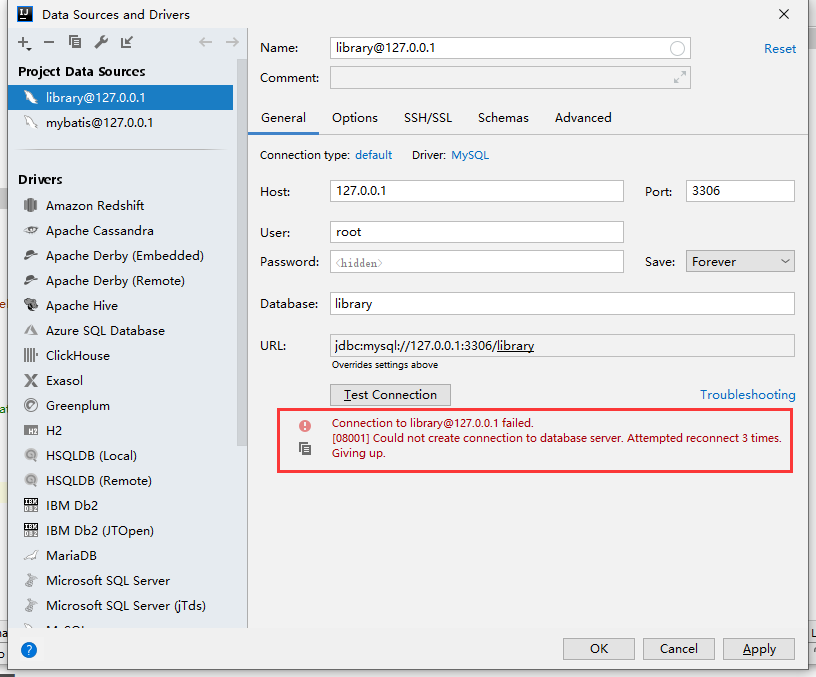The width and height of the screenshot is (816, 677).
Task: Add a new data source with the plus icon
Action: tap(22, 42)
